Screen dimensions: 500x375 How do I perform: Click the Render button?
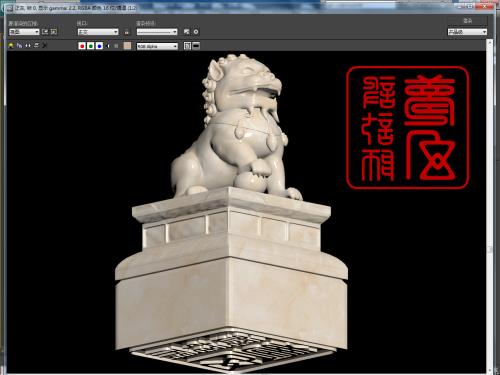tap(467, 21)
